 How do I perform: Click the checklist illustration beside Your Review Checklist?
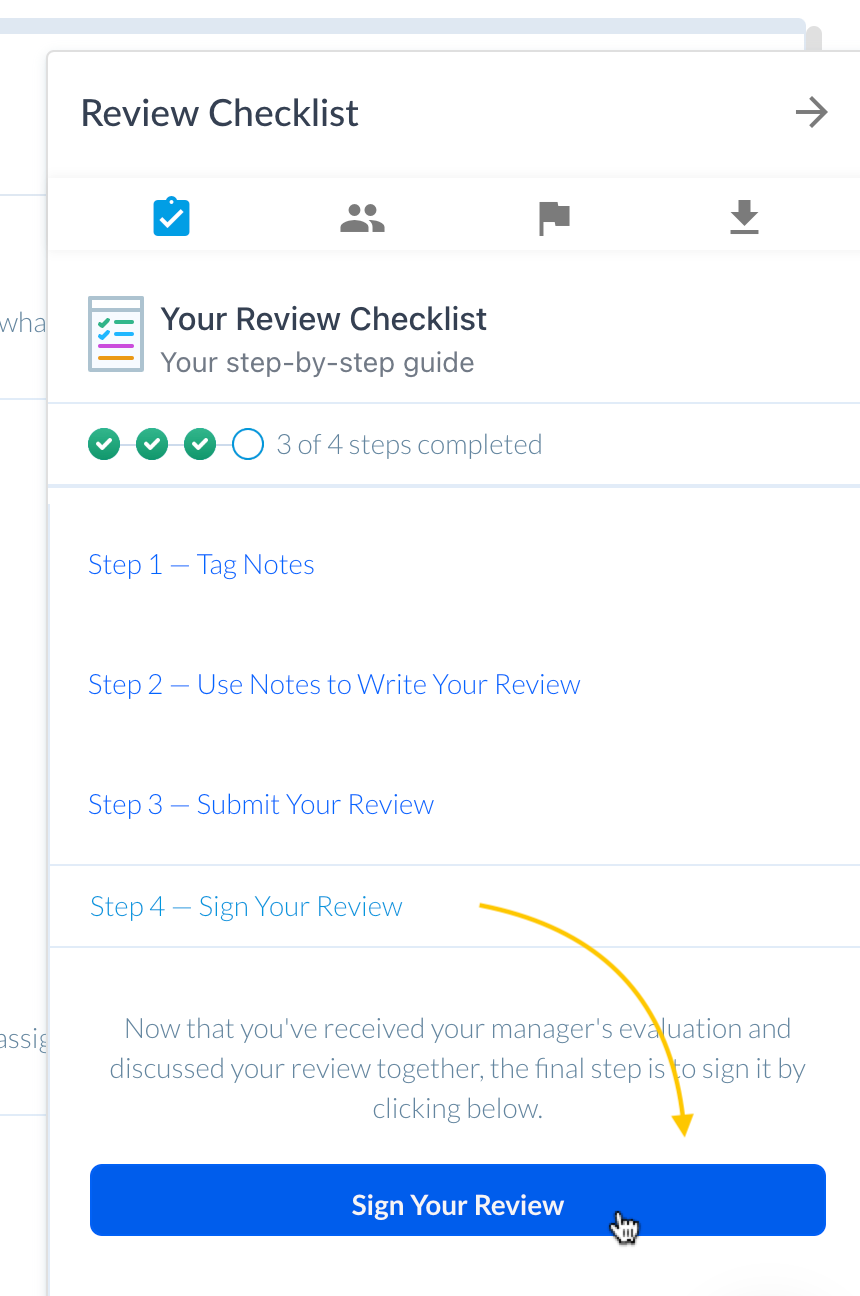tap(112, 334)
